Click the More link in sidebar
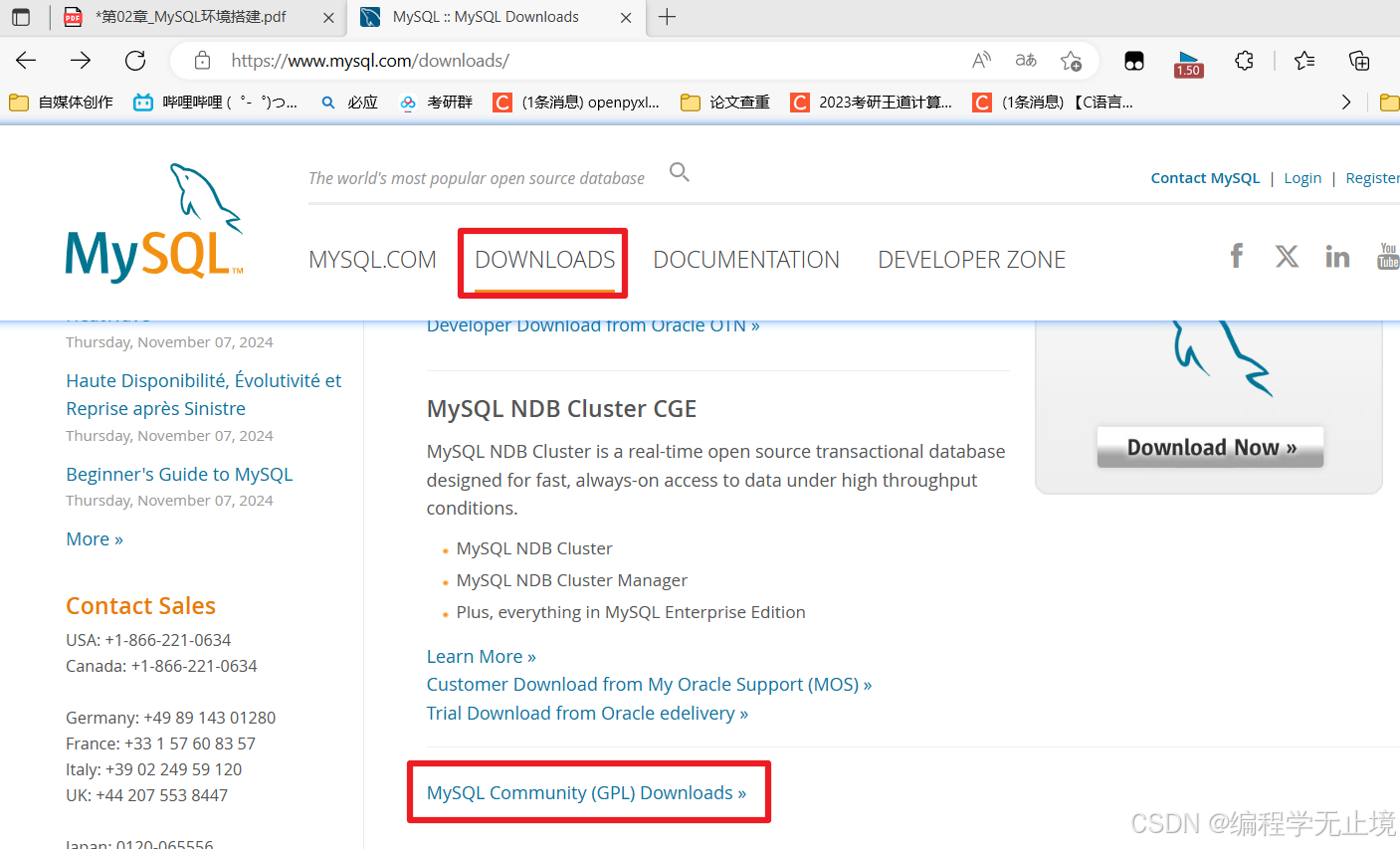The width and height of the screenshot is (1400, 849). pyautogui.click(x=95, y=538)
